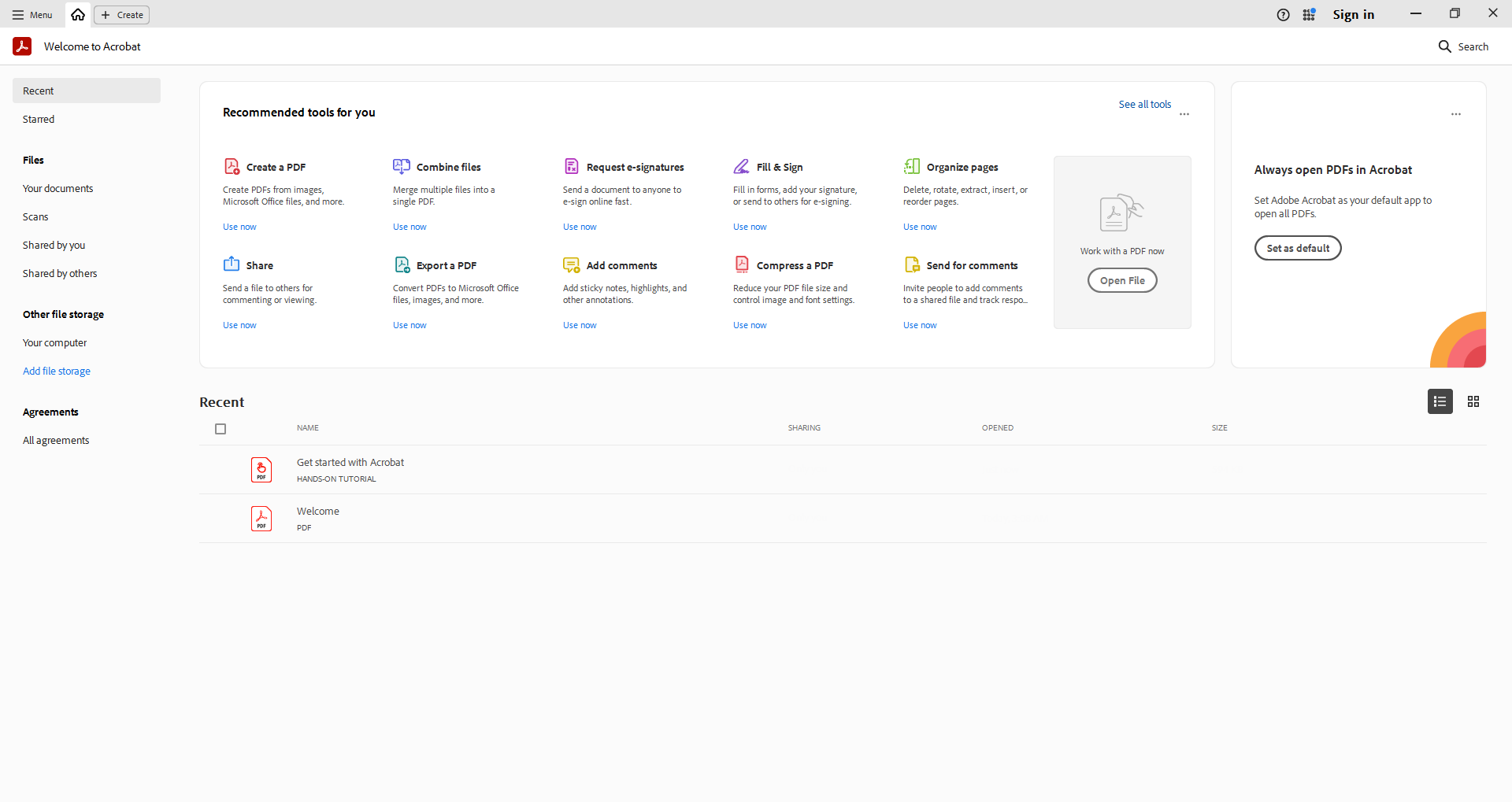Check the select-all checkbox in Recent list
Screen dimensions: 1512x802
tap(220, 429)
